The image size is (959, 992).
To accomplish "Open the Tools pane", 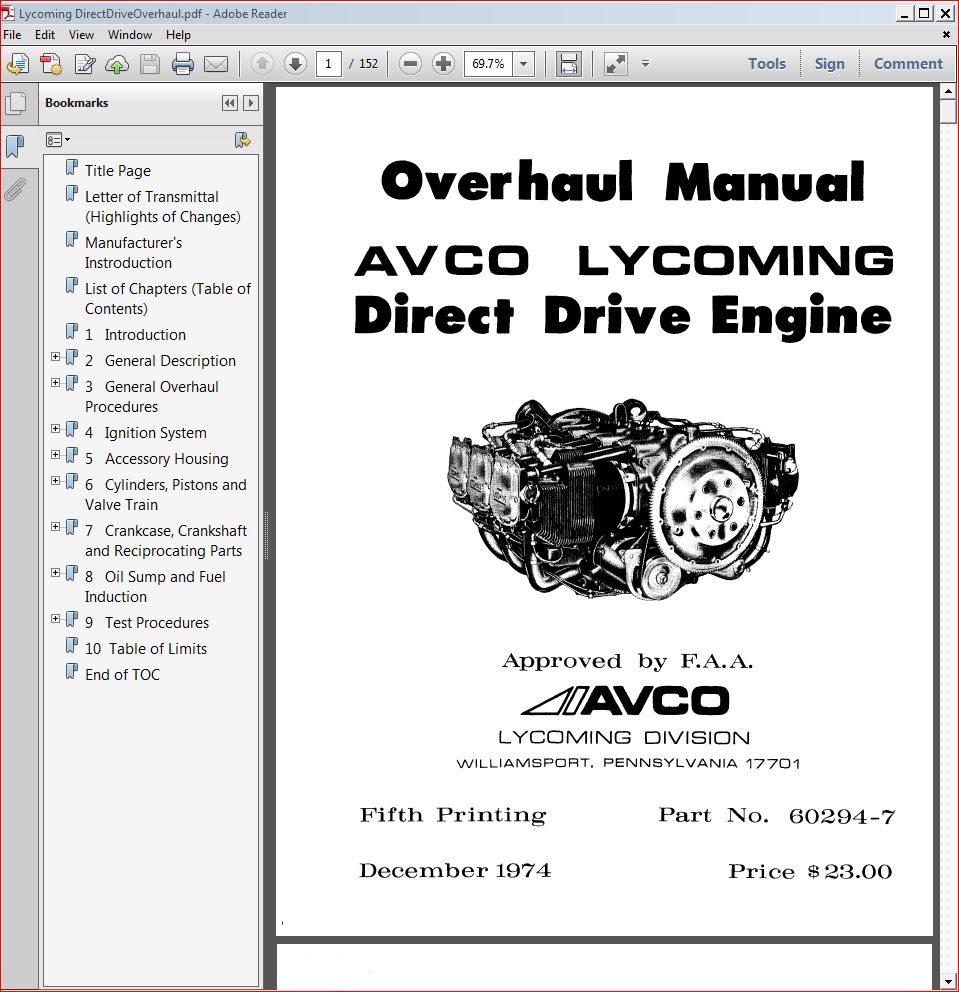I will pyautogui.click(x=766, y=64).
